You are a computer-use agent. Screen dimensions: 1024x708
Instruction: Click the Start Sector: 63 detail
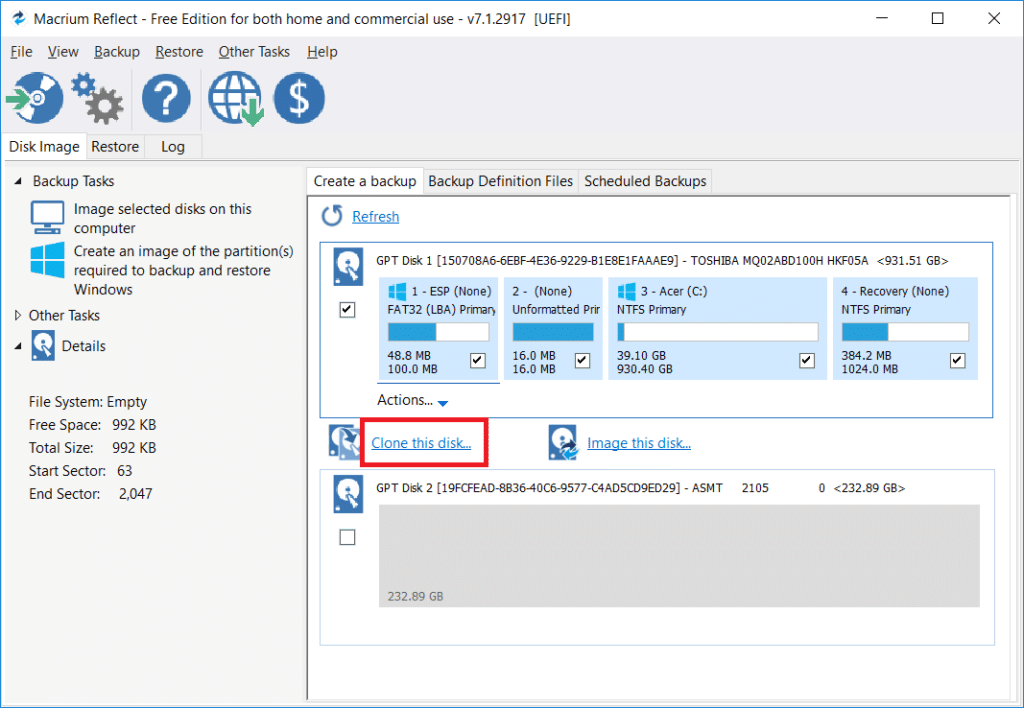(80, 470)
